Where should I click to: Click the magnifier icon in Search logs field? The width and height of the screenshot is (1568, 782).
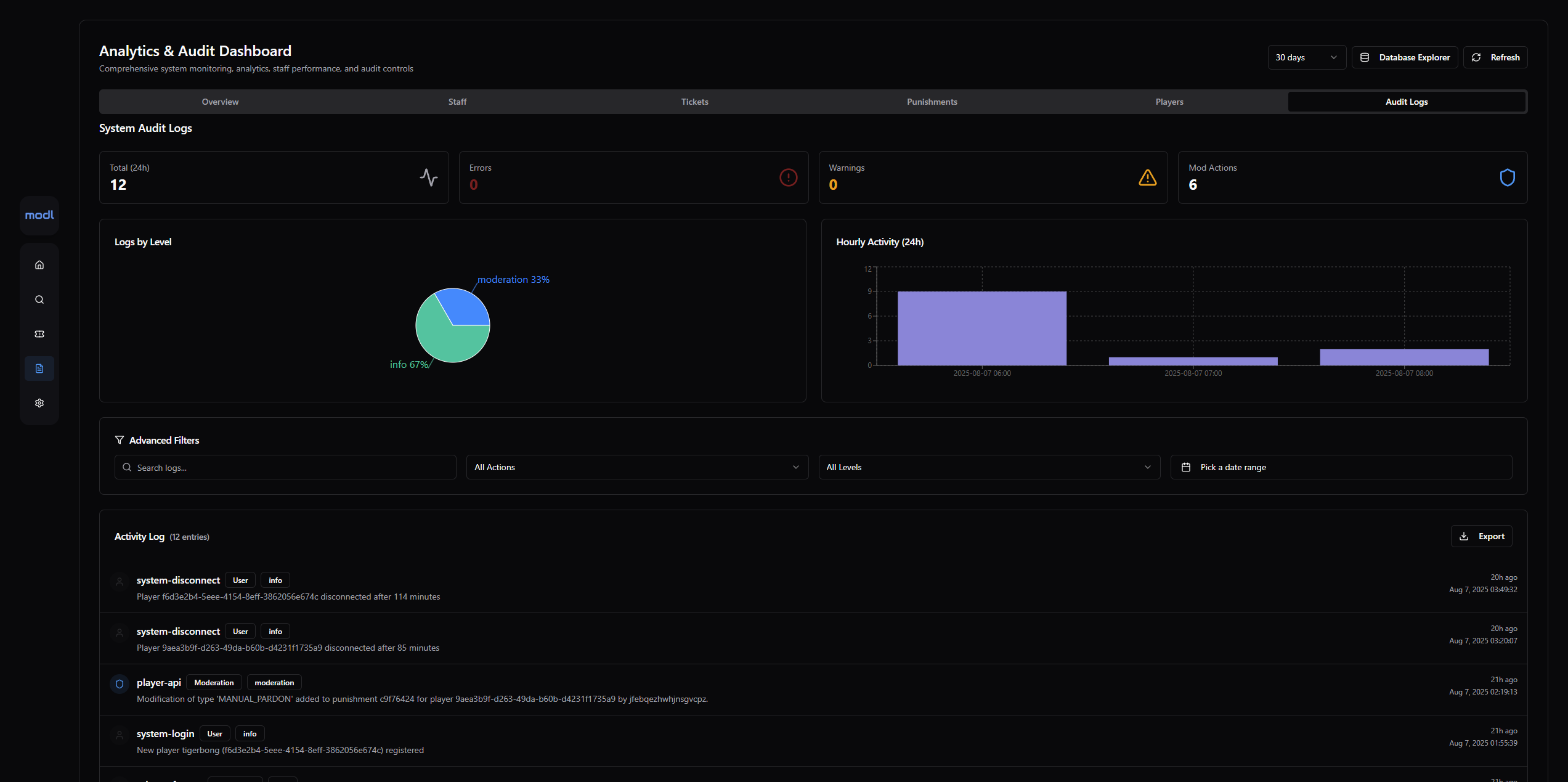point(127,468)
